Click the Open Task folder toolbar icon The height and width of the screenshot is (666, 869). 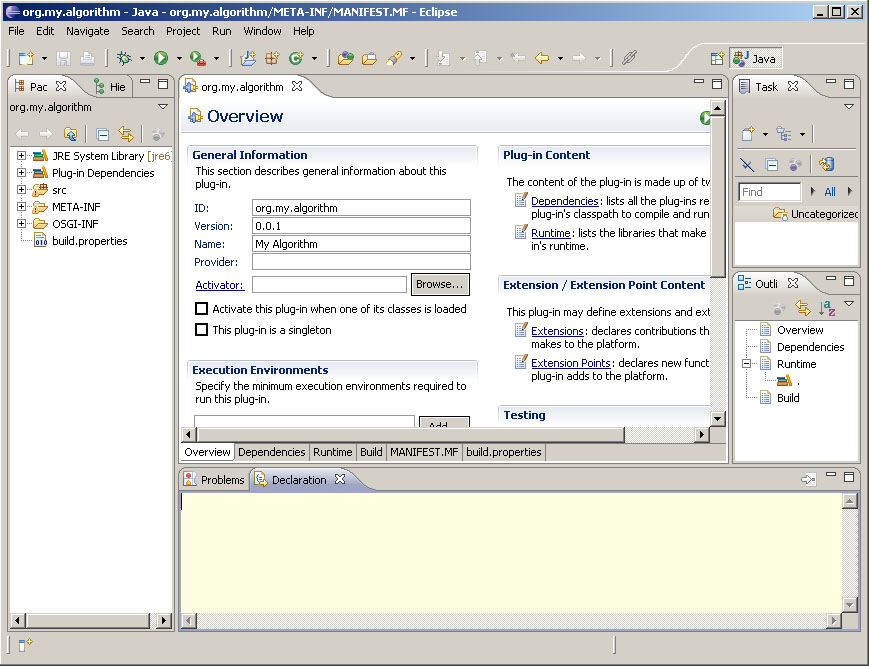click(x=369, y=58)
